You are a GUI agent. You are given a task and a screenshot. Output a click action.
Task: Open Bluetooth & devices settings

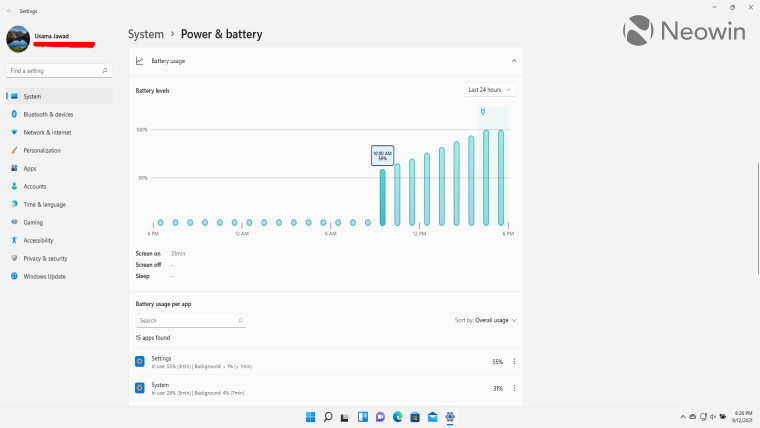click(59, 114)
